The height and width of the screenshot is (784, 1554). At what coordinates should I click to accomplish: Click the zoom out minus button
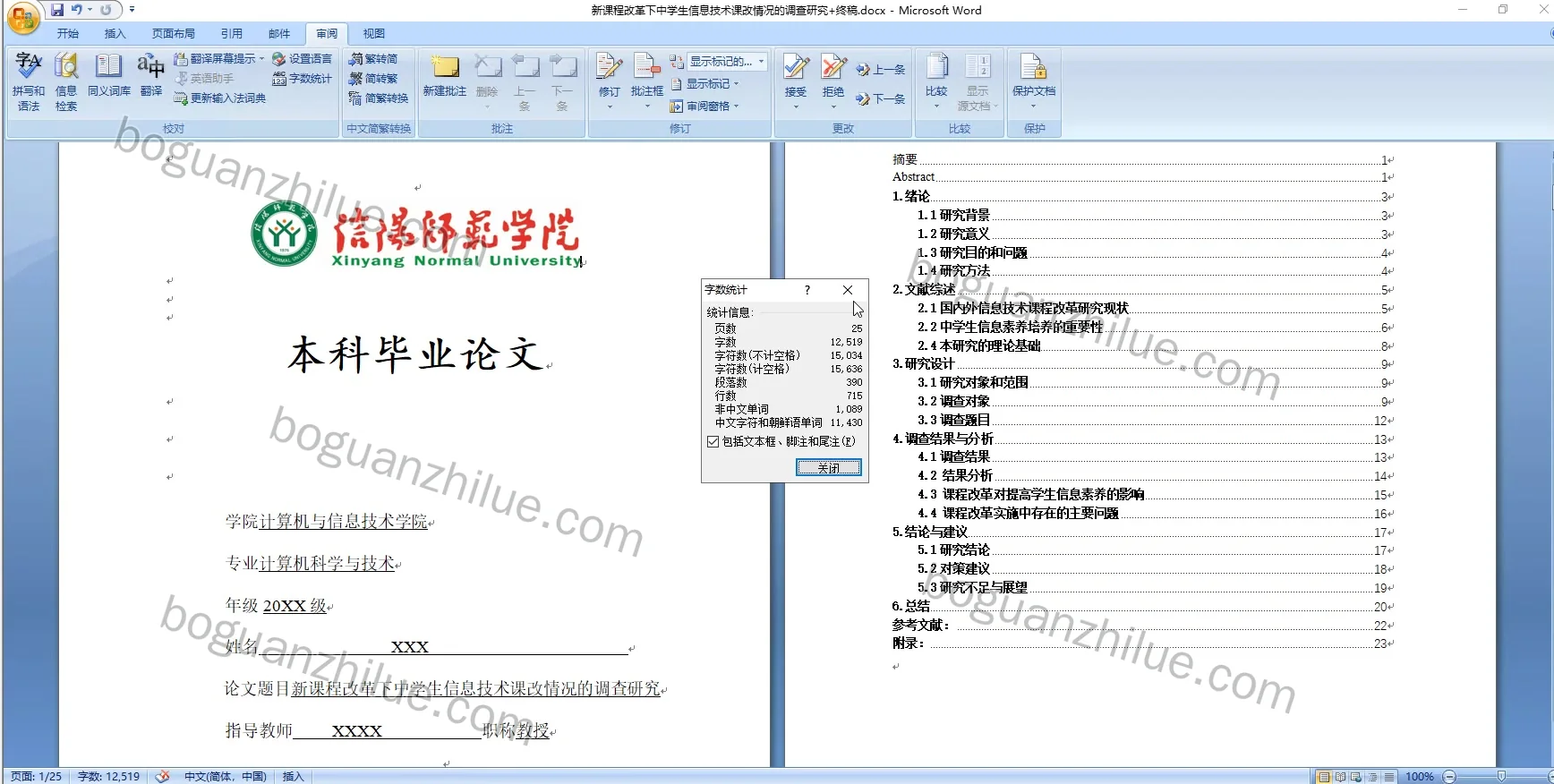pos(1449,777)
